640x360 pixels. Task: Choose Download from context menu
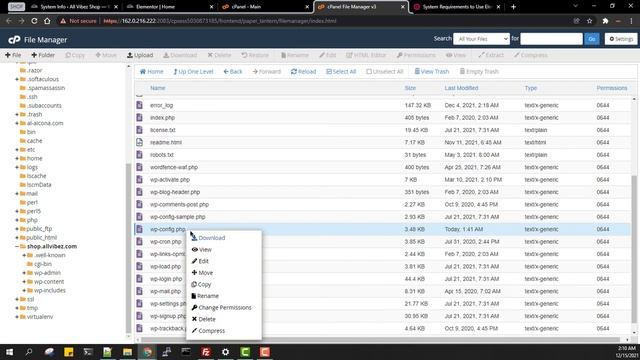coord(208,238)
